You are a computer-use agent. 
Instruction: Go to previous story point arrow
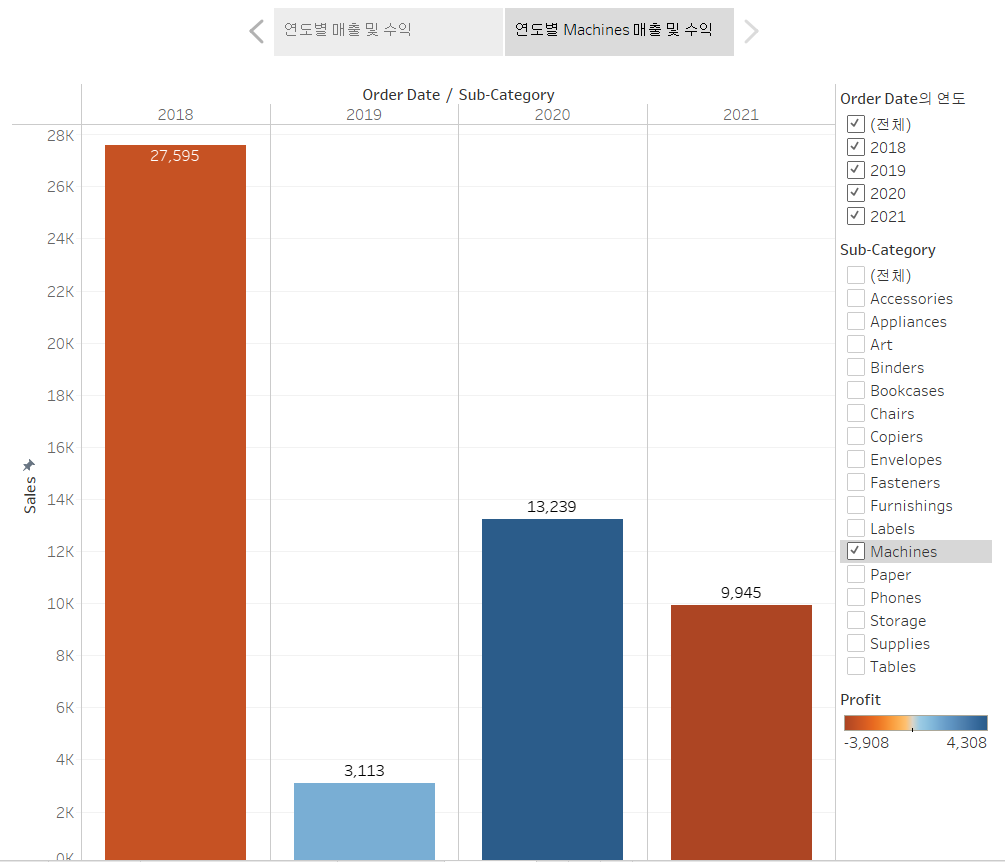pos(256,31)
